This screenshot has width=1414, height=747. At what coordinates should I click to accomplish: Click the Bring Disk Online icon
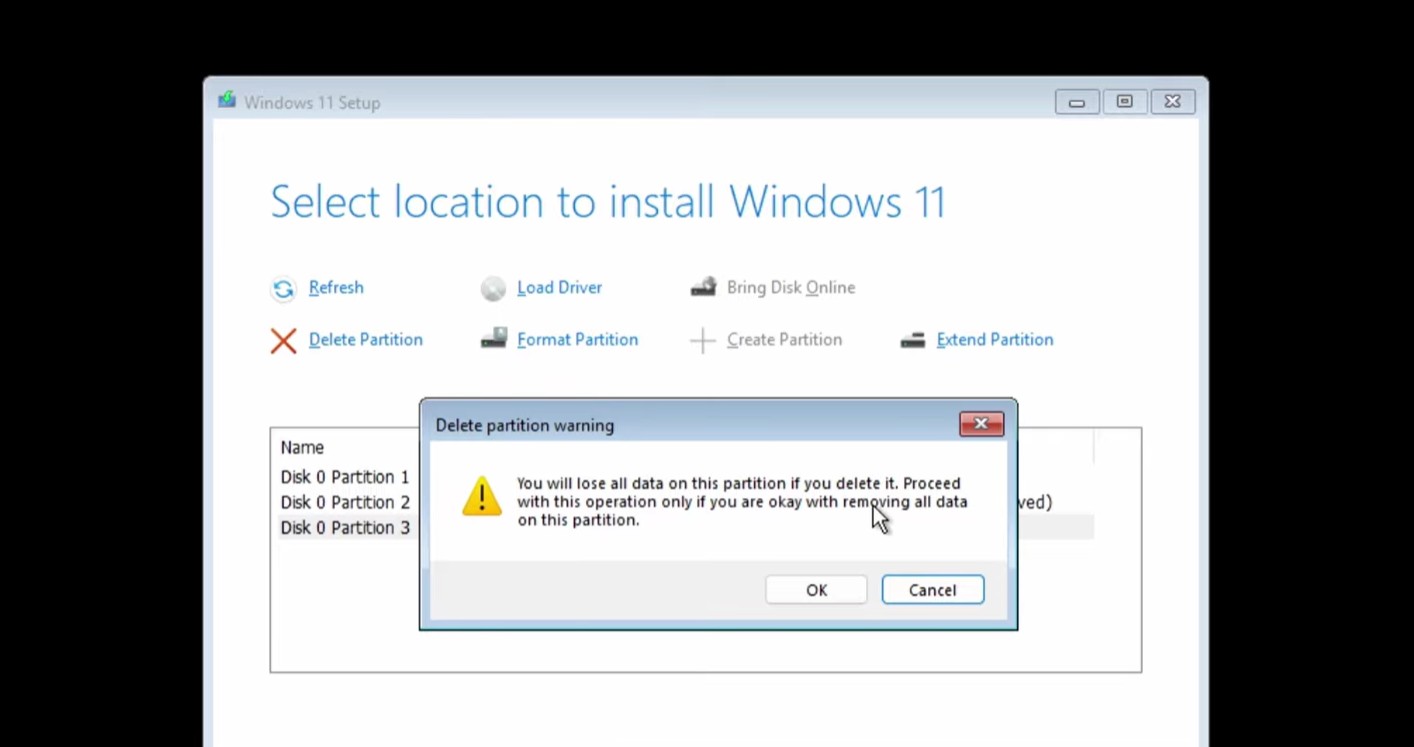pyautogui.click(x=703, y=287)
